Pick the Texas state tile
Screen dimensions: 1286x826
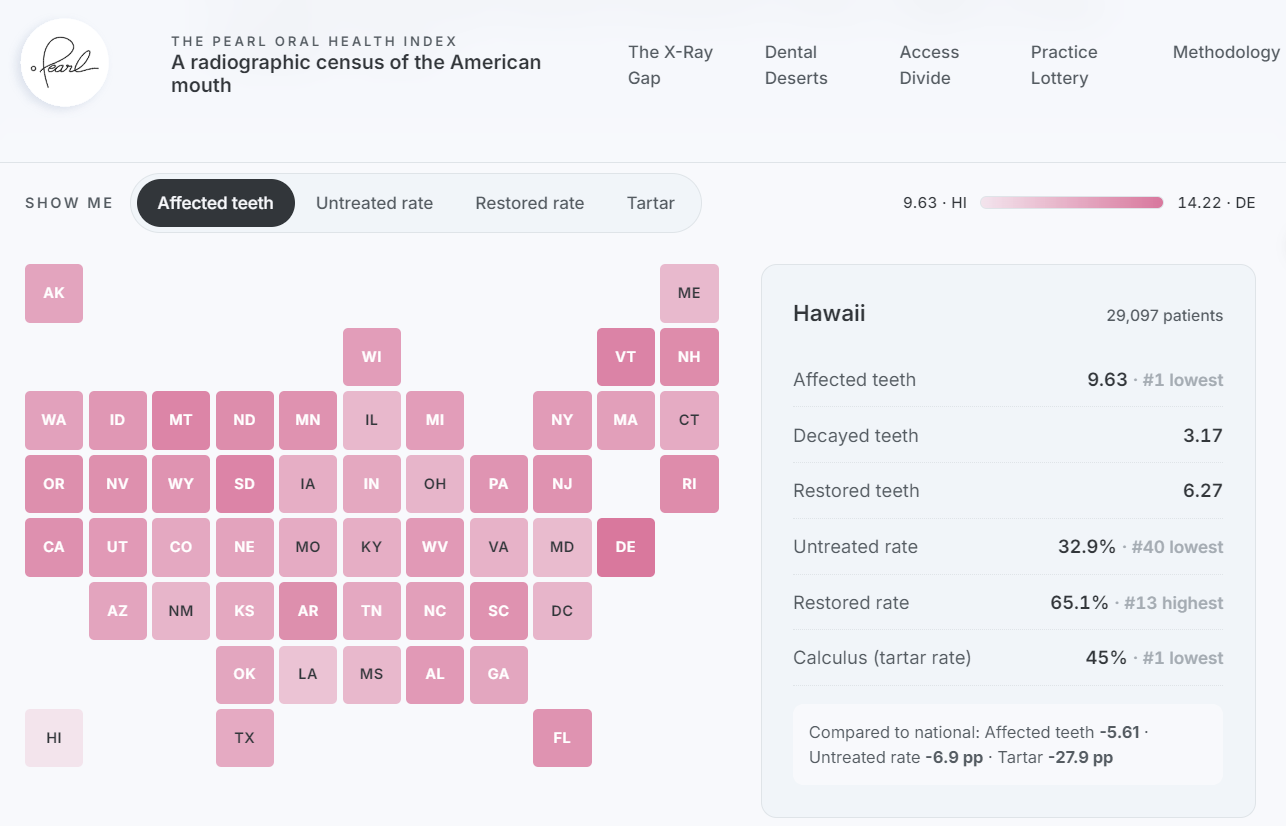(x=245, y=738)
